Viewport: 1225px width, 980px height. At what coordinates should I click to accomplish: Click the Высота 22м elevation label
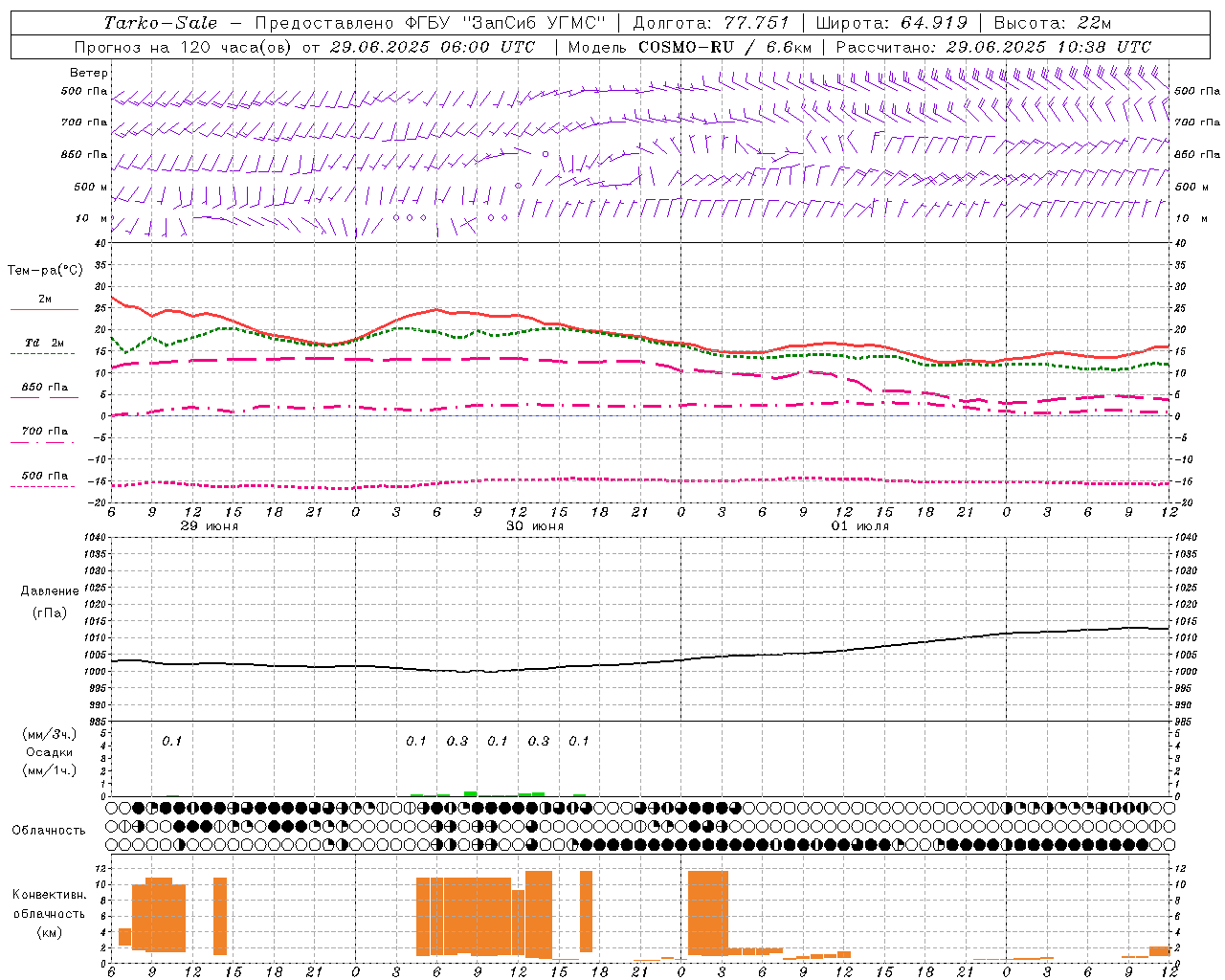pos(1052,23)
